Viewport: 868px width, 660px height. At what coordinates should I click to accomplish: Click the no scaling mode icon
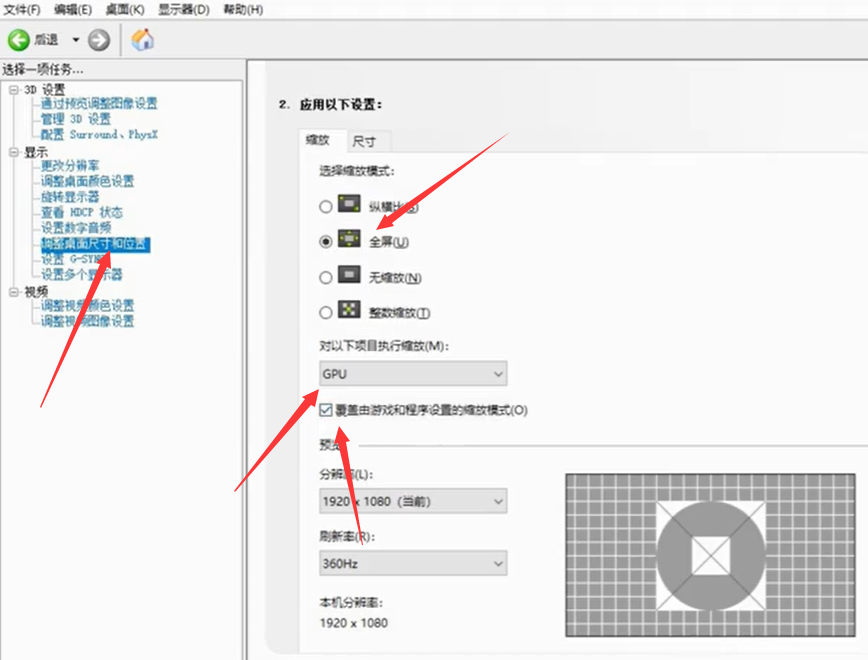coord(349,275)
